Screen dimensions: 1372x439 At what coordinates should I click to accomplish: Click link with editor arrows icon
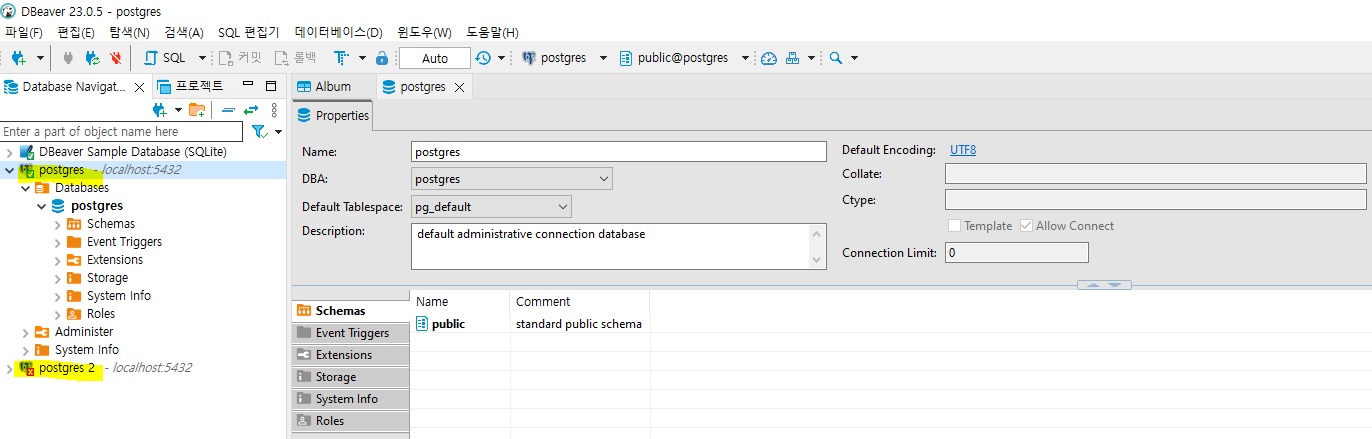pos(250,109)
